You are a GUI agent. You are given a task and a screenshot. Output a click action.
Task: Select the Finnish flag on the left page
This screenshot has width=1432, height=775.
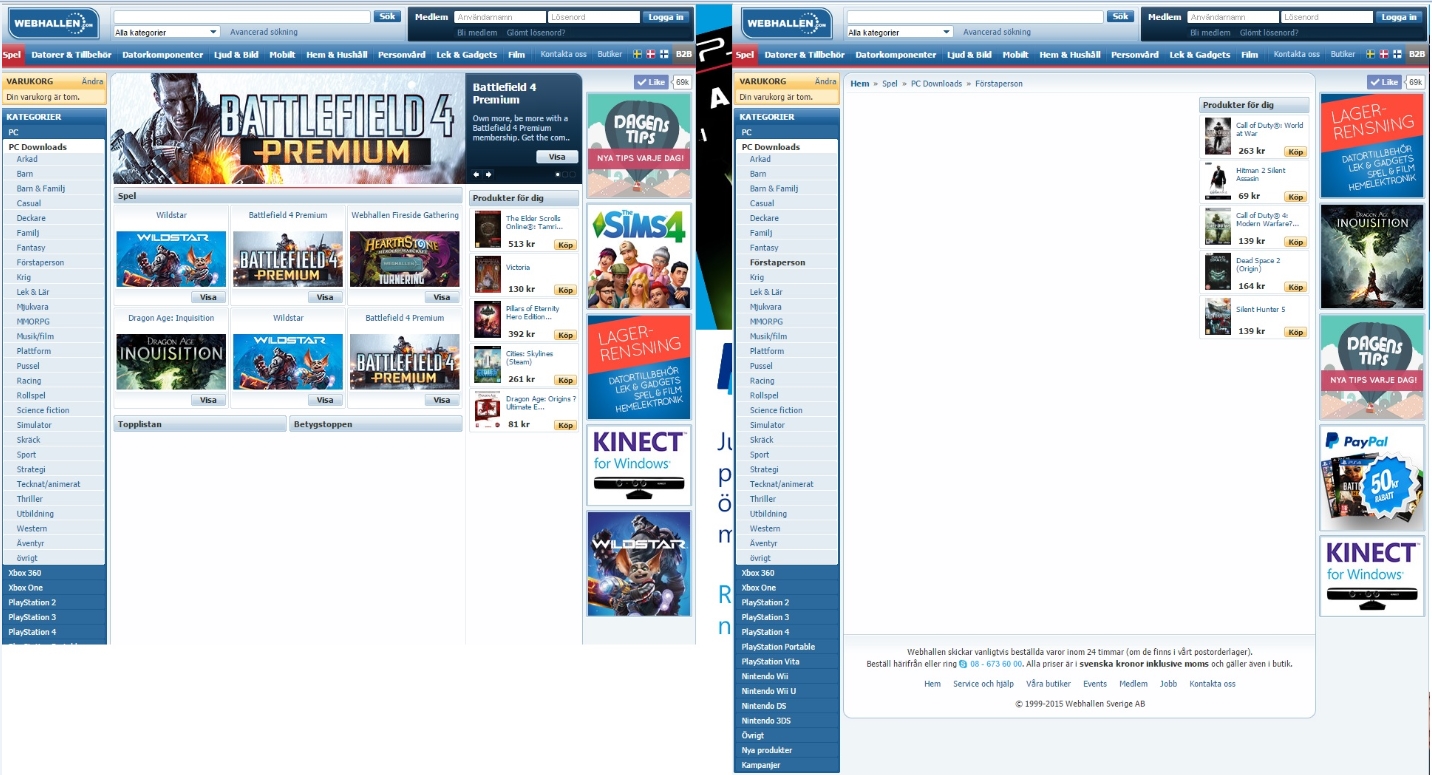click(664, 54)
